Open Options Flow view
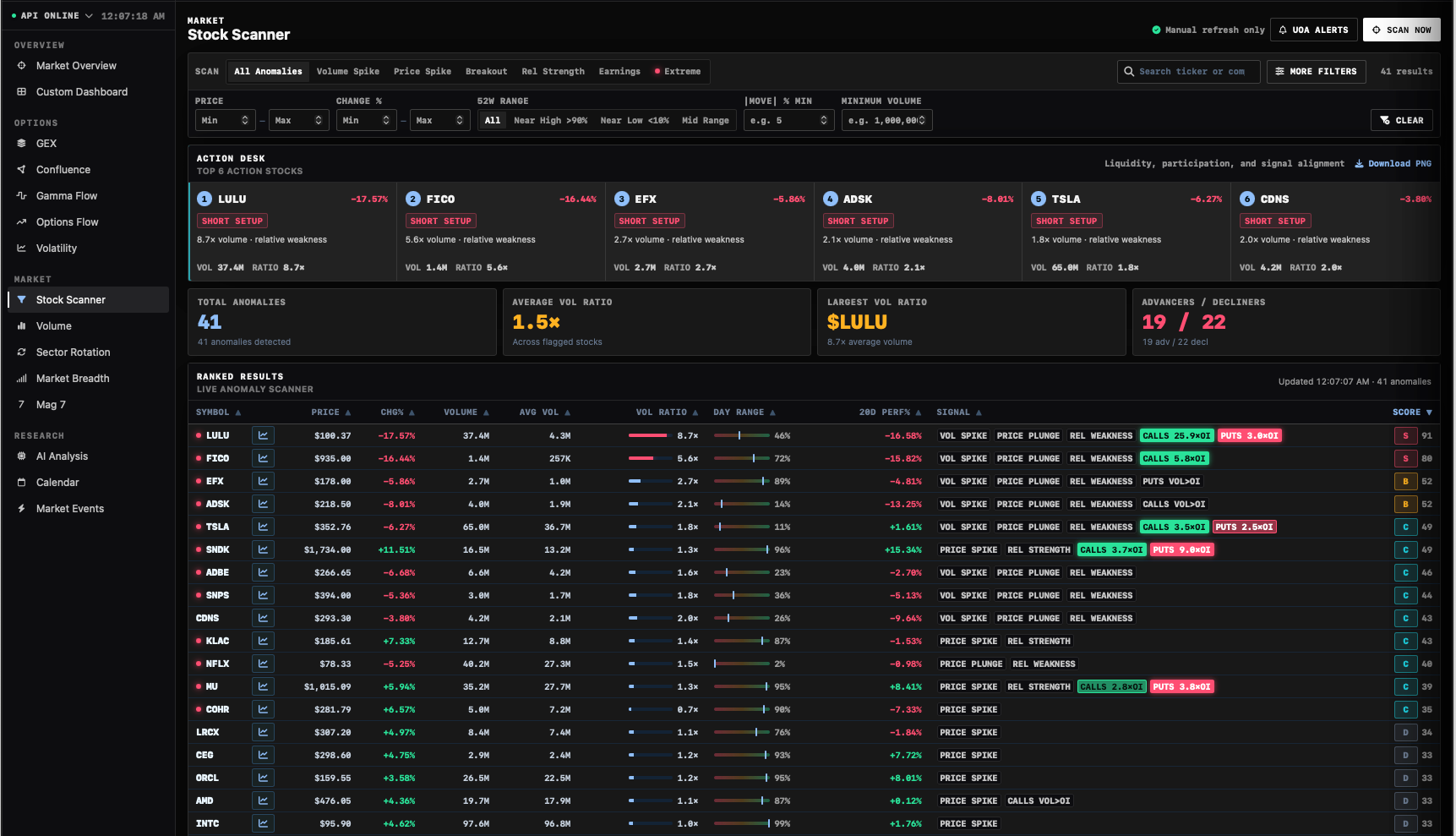The width and height of the screenshot is (1456, 836). [88, 222]
